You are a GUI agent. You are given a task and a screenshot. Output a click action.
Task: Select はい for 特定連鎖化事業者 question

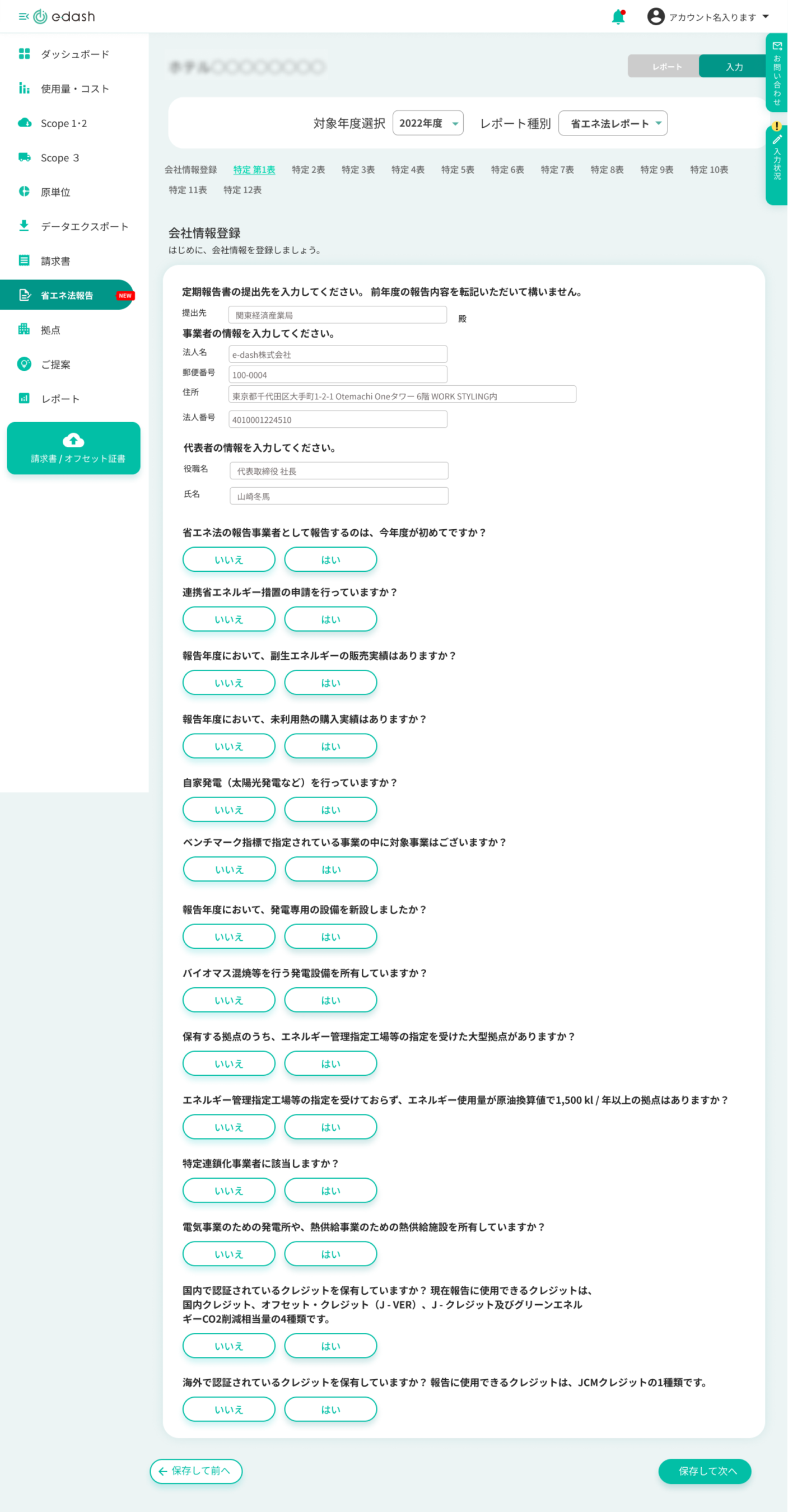coord(330,1191)
